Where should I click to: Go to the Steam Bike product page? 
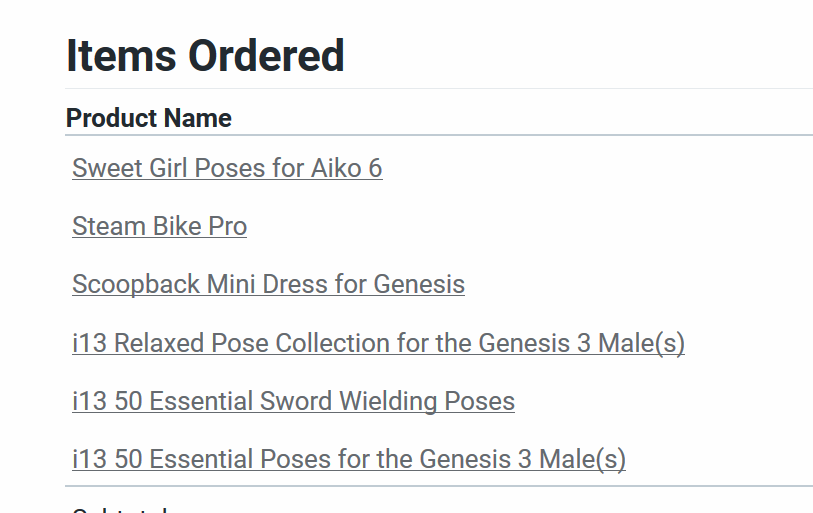tap(159, 226)
